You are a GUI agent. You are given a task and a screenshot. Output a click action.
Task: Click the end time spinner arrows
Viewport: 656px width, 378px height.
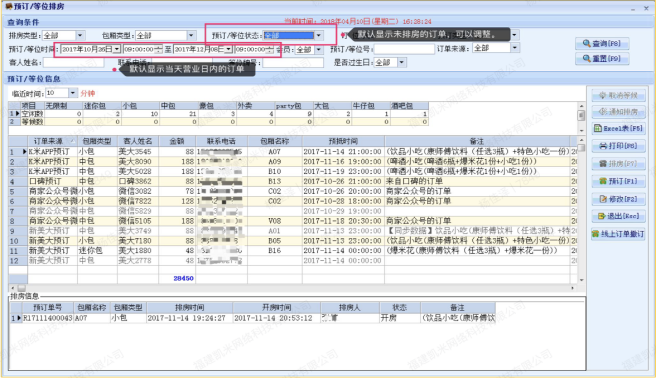coord(270,49)
